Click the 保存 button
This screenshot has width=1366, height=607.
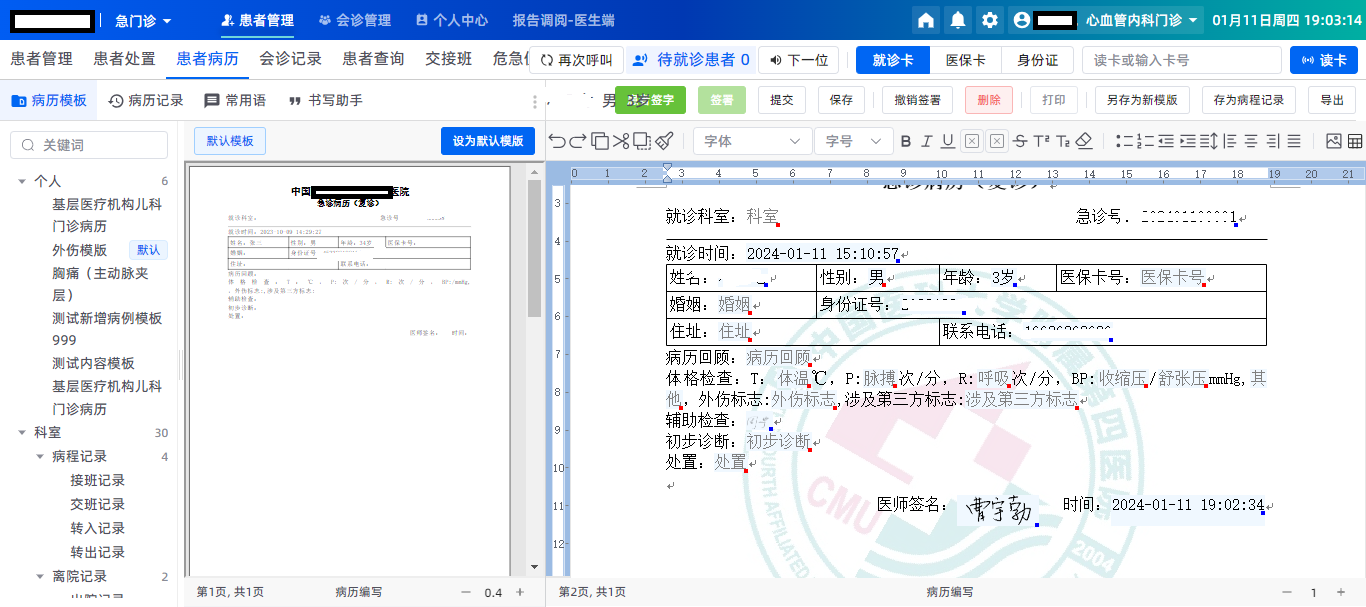(x=841, y=100)
